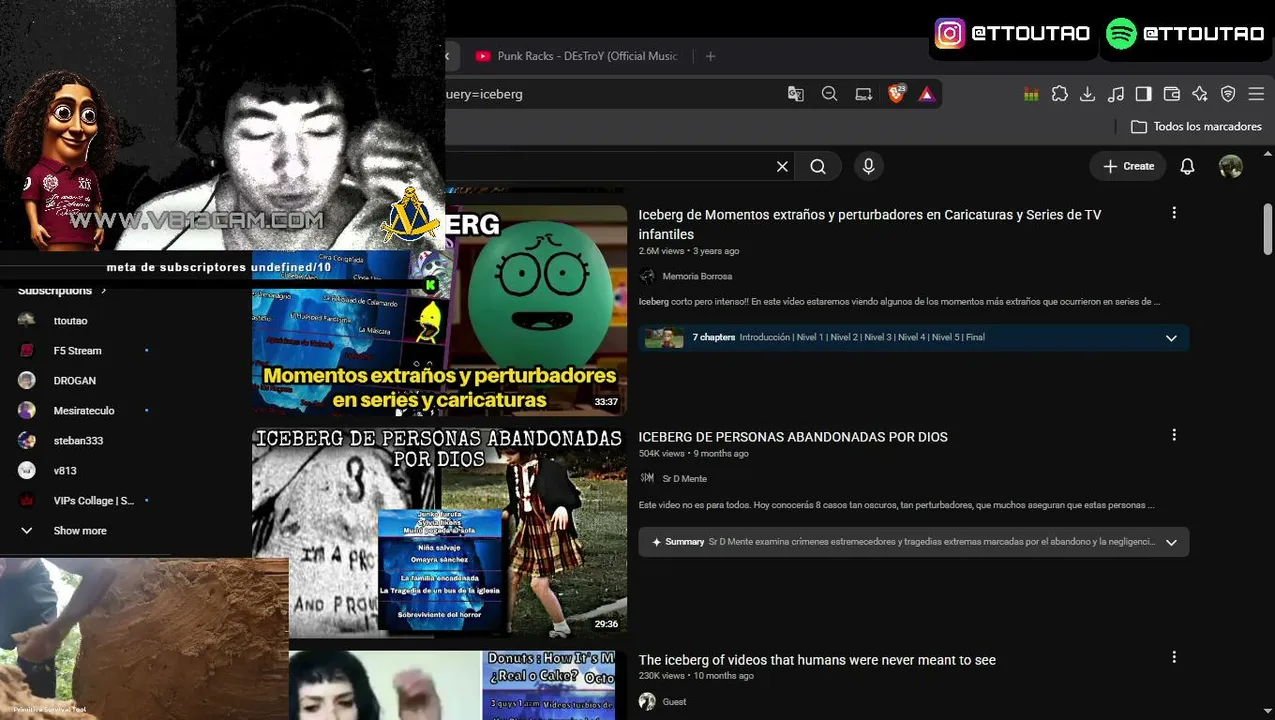Open YouTube notifications bell
The width and height of the screenshot is (1275, 720).
pos(1187,167)
